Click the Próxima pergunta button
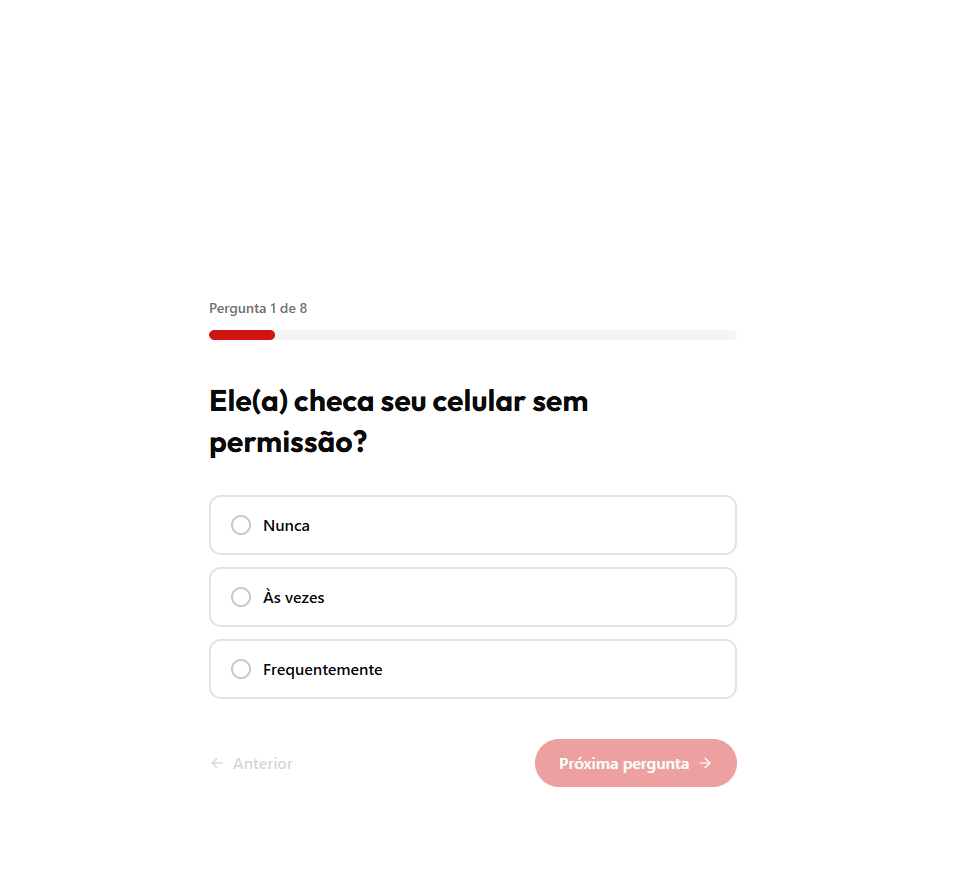The width and height of the screenshot is (980, 889). pos(636,763)
